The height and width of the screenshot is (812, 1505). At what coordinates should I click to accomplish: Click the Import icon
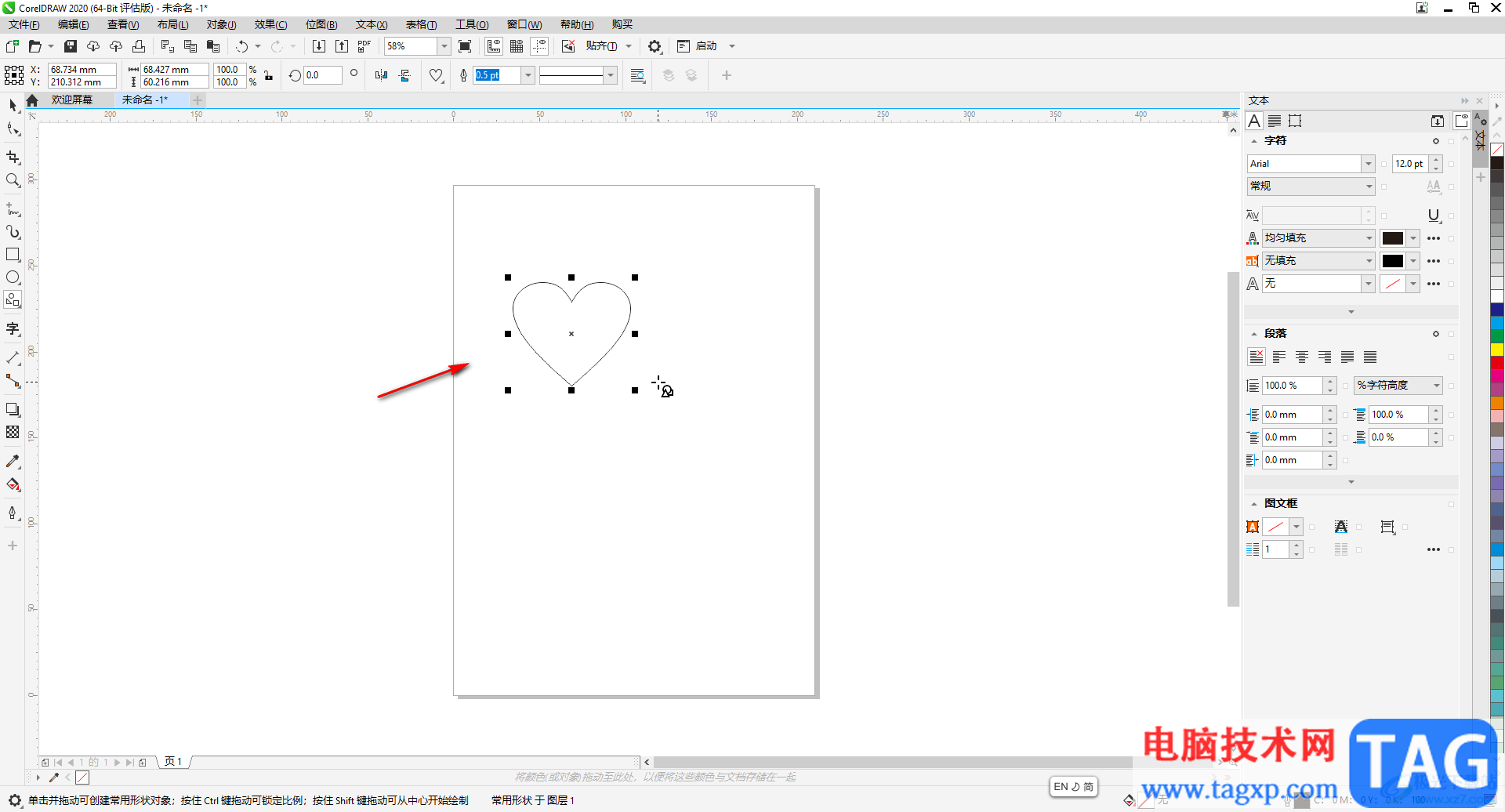pyautogui.click(x=319, y=46)
